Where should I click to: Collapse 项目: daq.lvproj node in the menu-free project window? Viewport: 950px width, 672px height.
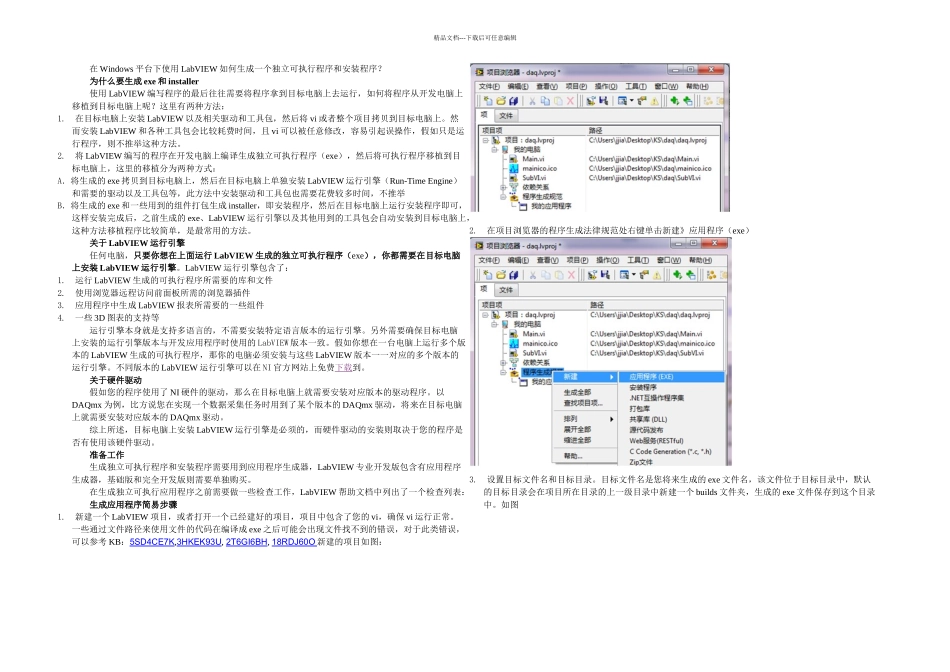[485, 141]
